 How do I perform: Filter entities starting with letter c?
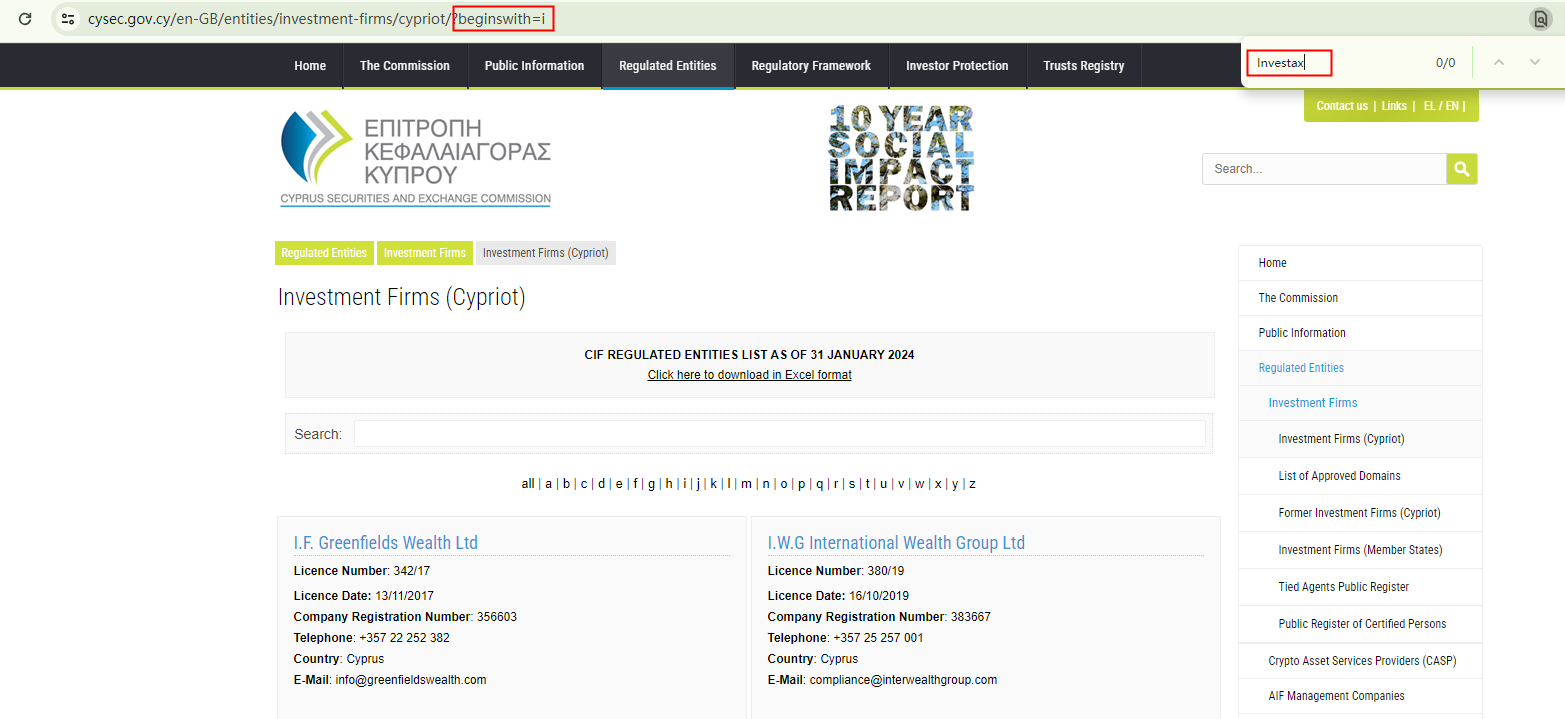coord(584,484)
